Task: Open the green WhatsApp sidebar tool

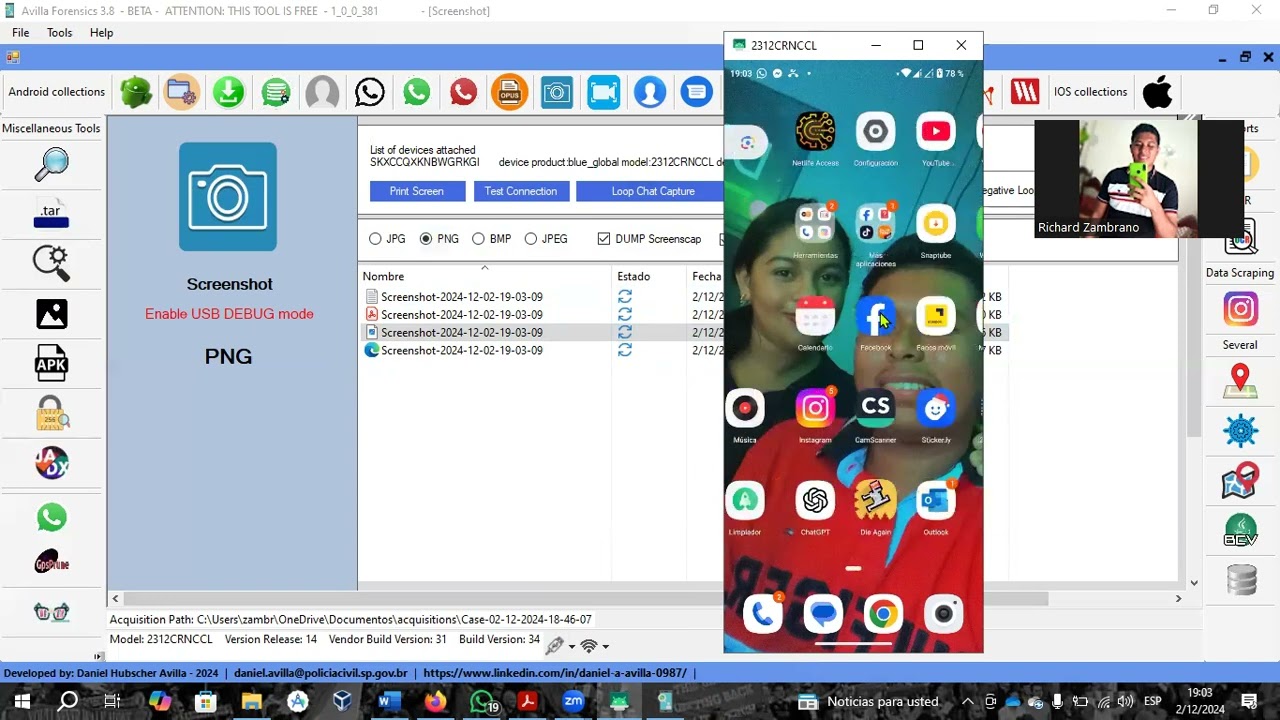Action: tap(52, 517)
